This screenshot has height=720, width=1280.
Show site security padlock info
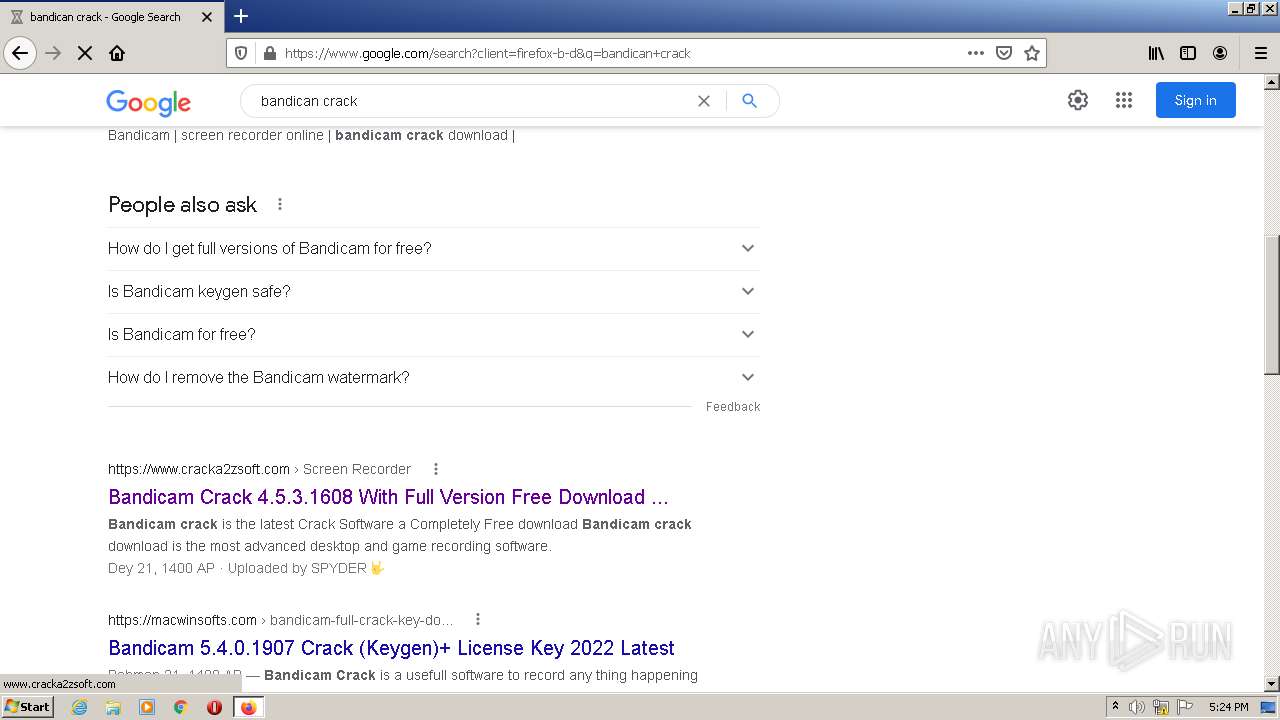pos(269,53)
